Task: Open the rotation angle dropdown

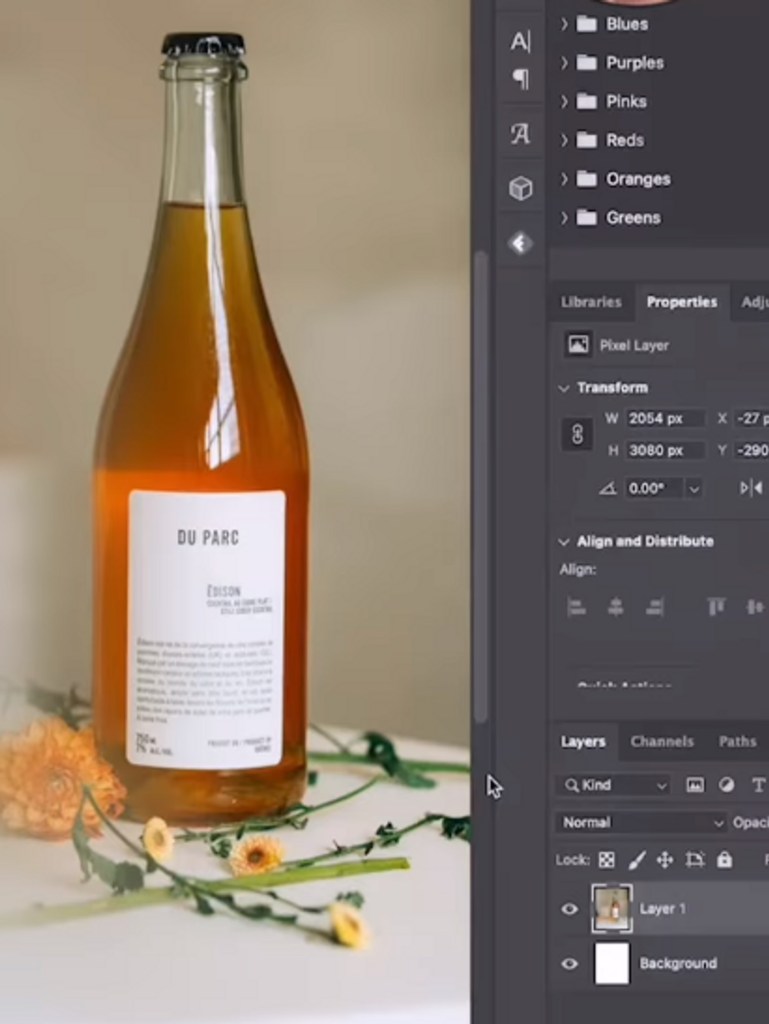Action: click(694, 488)
